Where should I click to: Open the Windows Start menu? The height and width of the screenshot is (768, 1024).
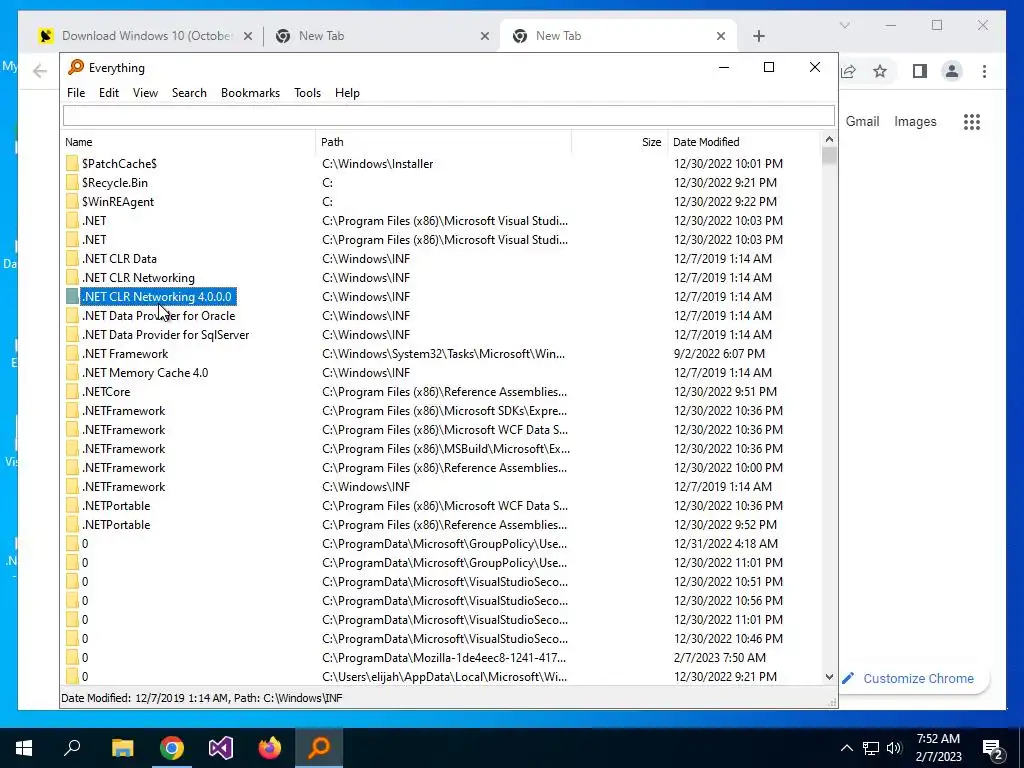pos(24,748)
